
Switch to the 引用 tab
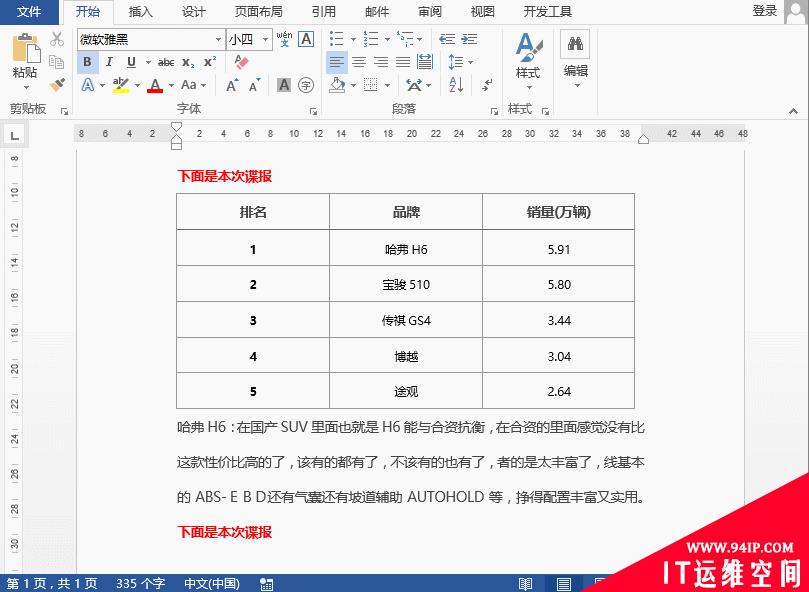[x=323, y=11]
